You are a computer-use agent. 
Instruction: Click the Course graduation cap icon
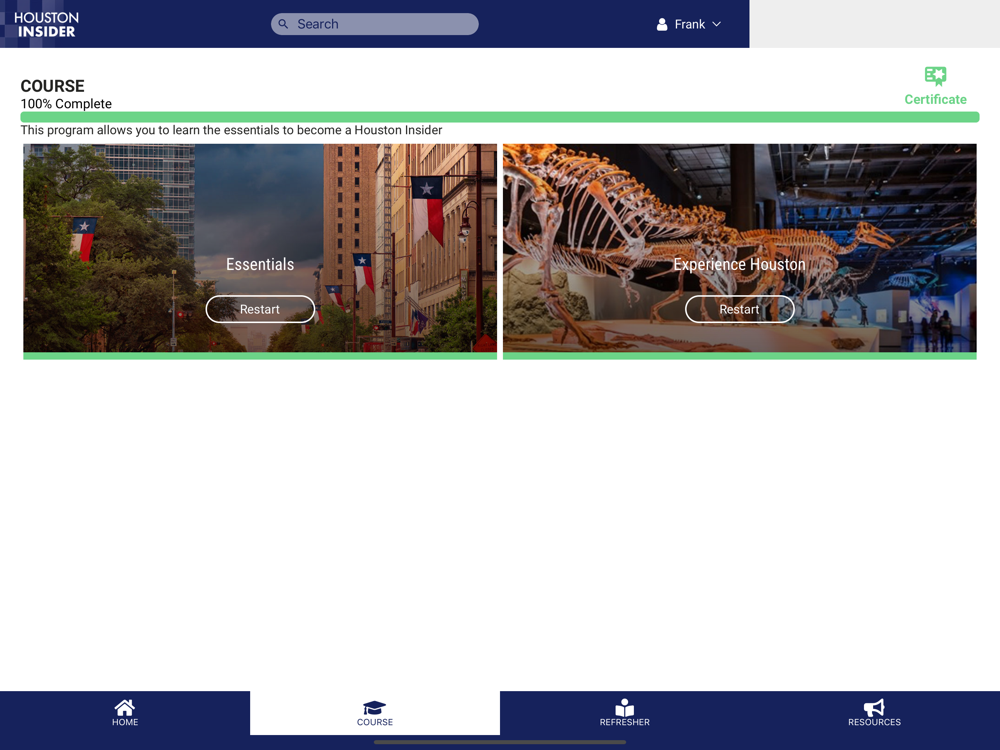coord(374,708)
